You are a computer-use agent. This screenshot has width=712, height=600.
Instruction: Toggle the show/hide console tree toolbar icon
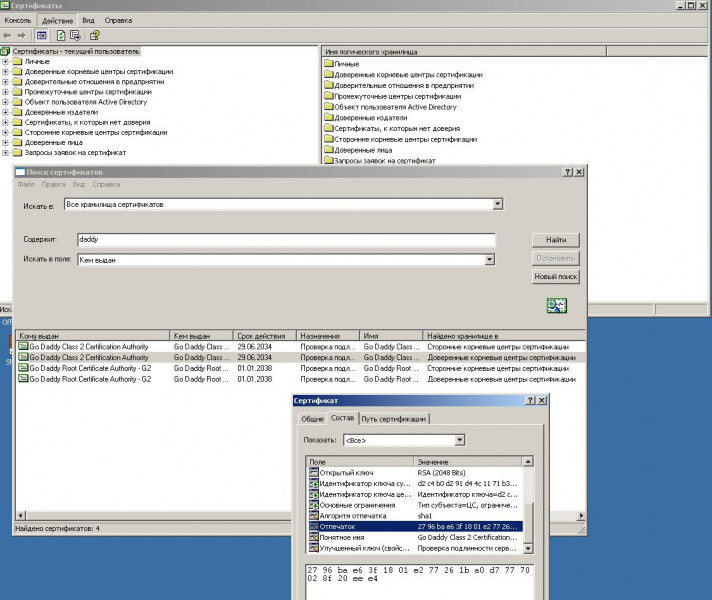[41, 35]
